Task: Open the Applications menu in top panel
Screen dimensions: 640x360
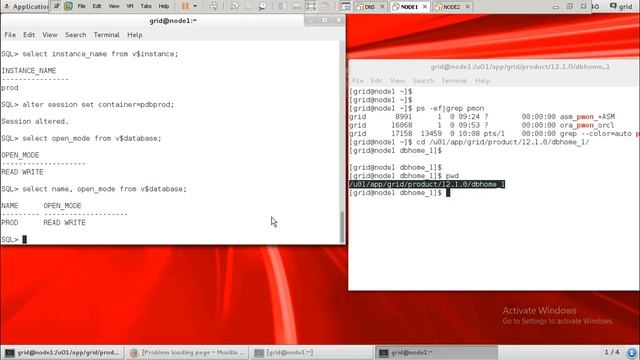Action: (x=27, y=7)
